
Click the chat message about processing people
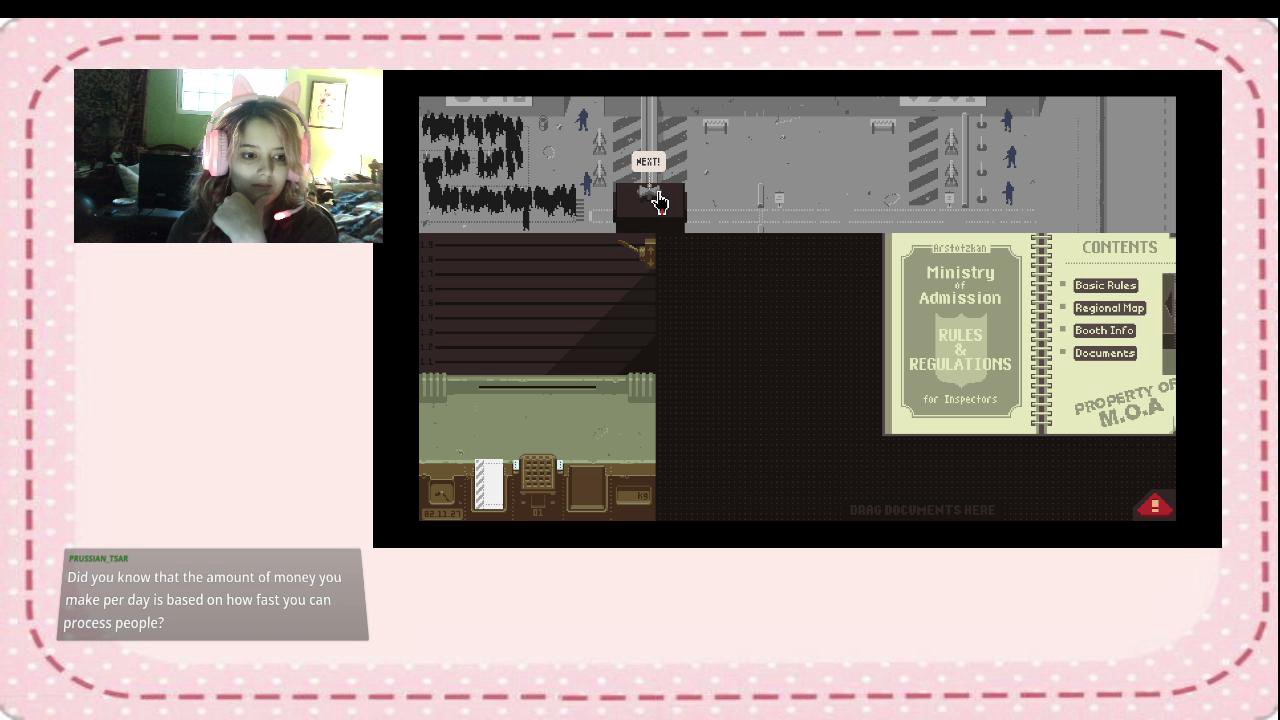tap(204, 600)
